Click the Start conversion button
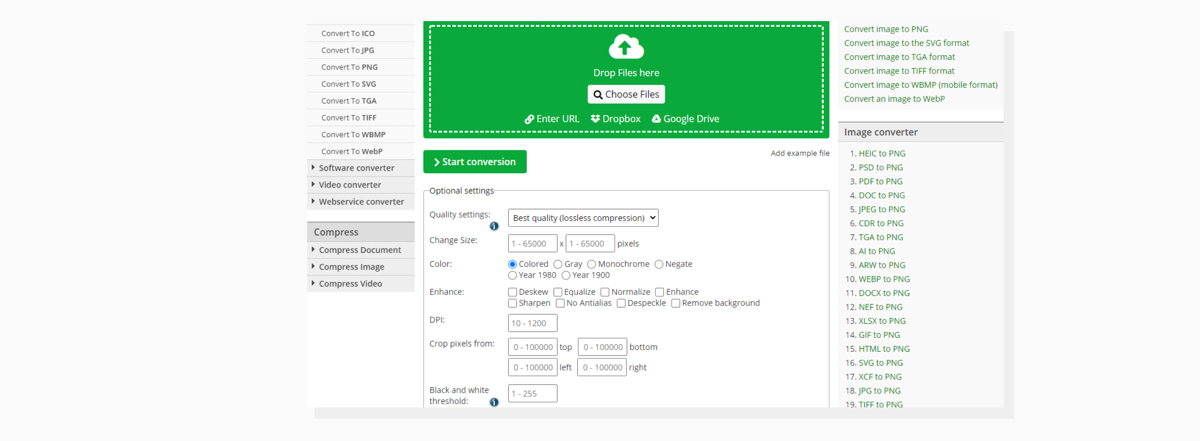 [475, 162]
